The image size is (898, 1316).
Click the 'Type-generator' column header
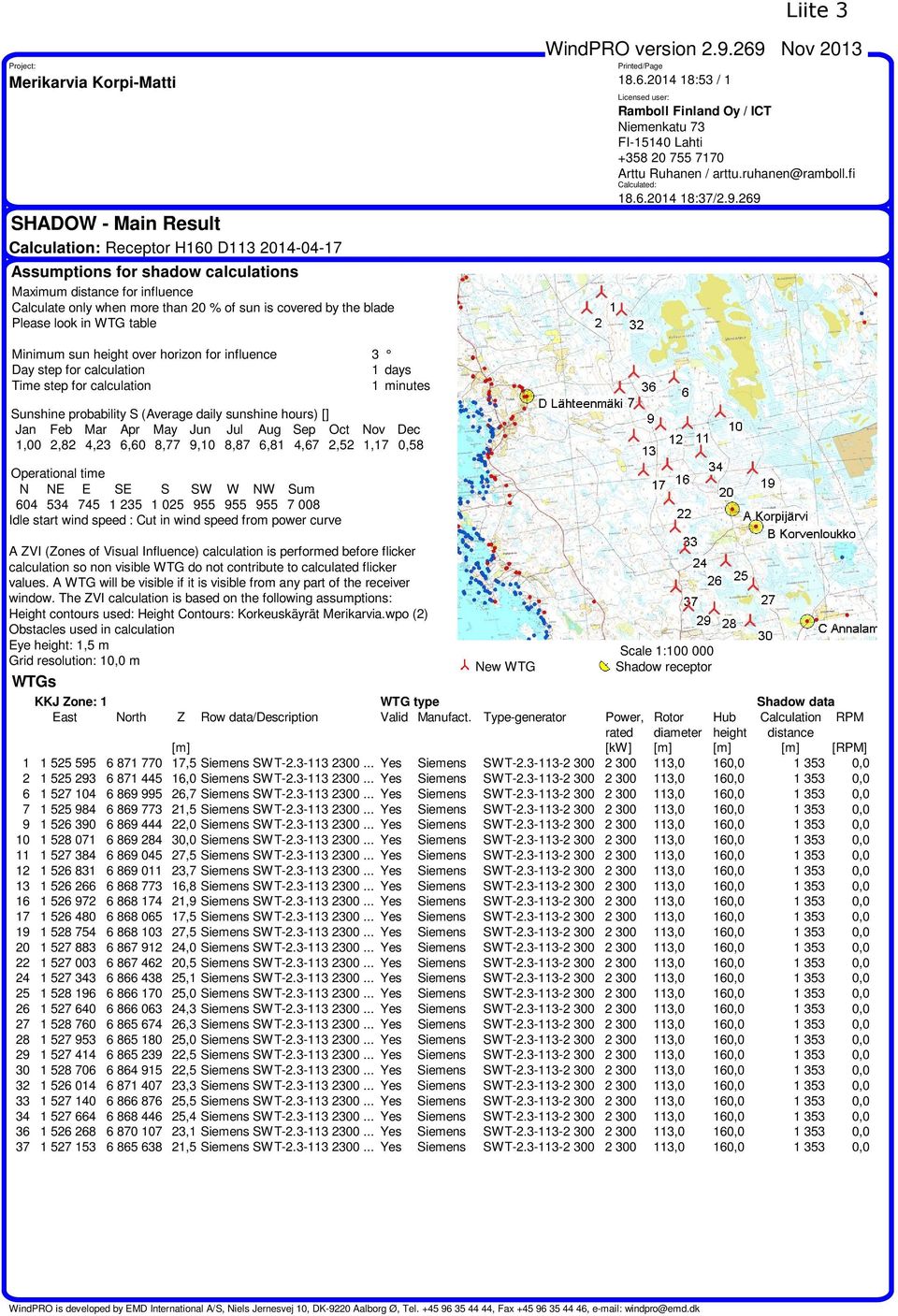[525, 717]
